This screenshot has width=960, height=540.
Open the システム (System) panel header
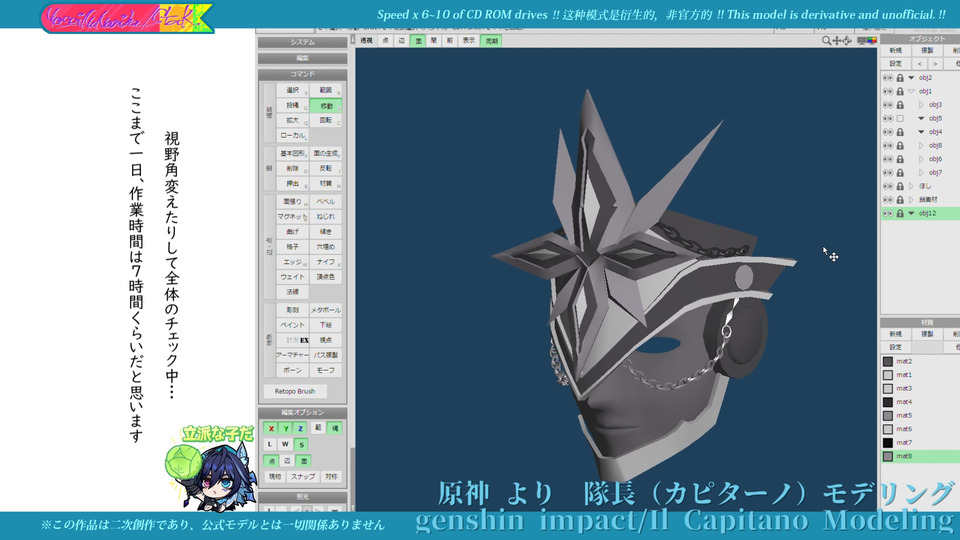(x=302, y=42)
